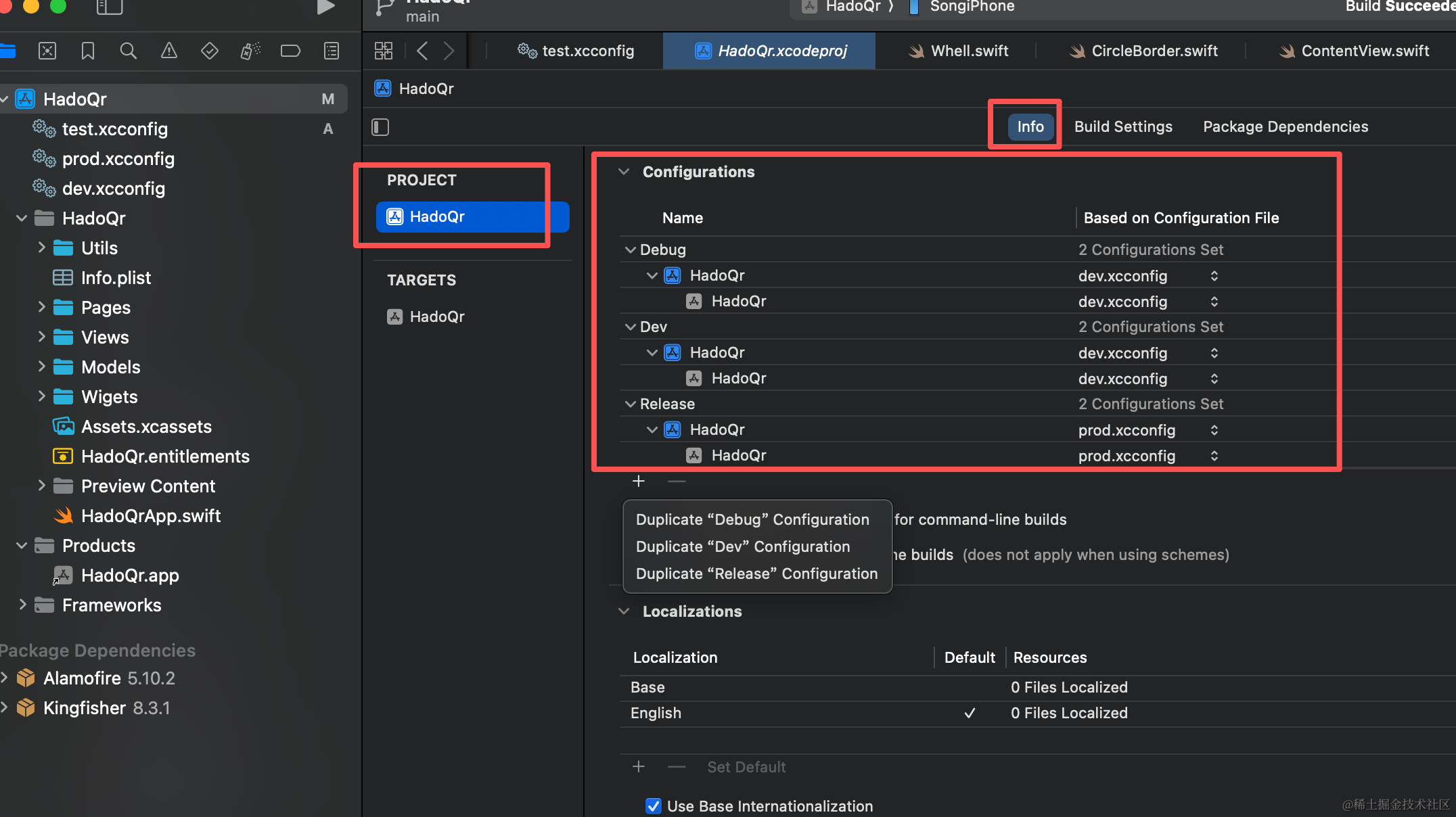Click the Run play button
Viewport: 1456px width, 817px height.
325,7
